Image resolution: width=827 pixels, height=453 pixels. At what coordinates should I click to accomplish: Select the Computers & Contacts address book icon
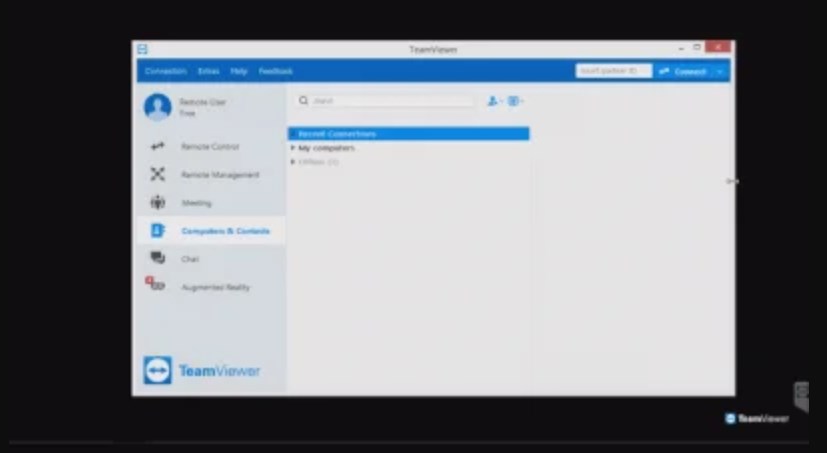(x=157, y=230)
